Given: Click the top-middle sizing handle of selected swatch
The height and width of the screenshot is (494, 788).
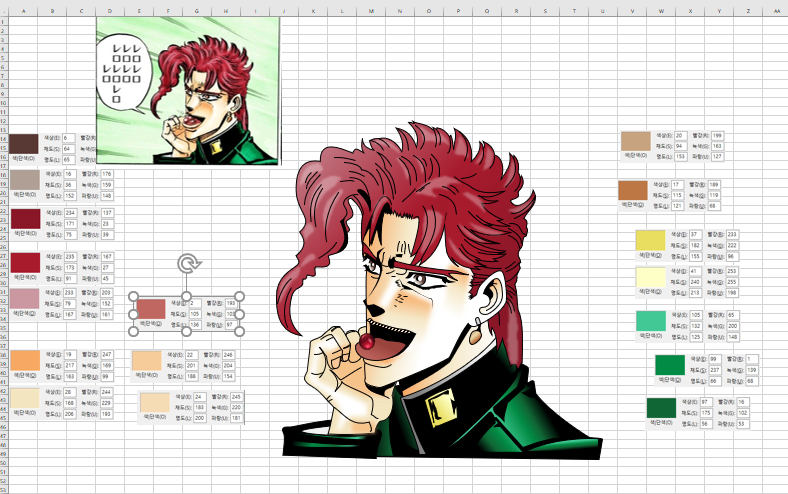Looking at the screenshot, I should (x=186, y=297).
